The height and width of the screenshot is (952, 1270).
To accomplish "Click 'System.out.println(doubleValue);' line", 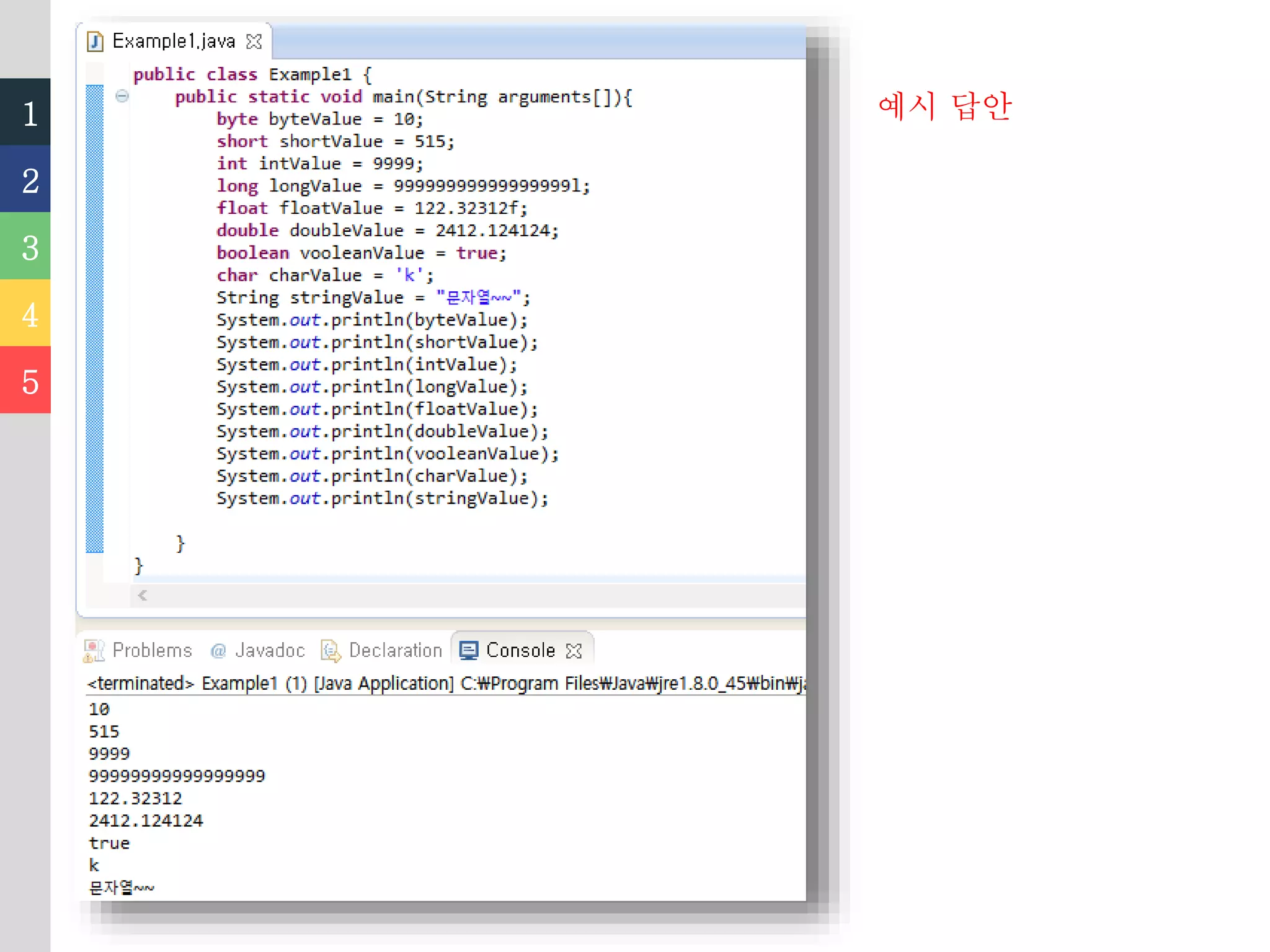I will pyautogui.click(x=383, y=431).
